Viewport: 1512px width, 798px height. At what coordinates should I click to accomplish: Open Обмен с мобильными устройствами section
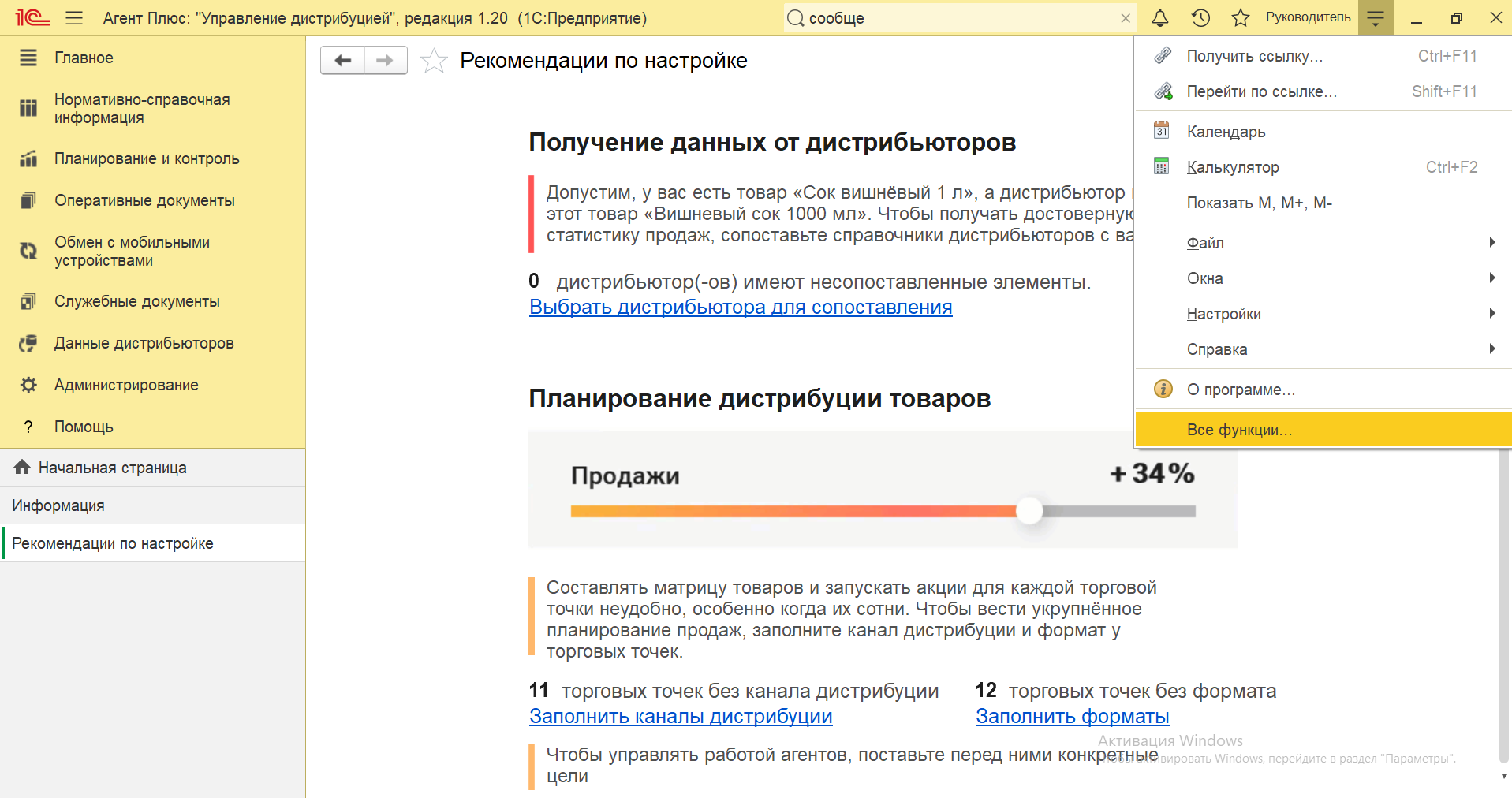click(x=152, y=252)
